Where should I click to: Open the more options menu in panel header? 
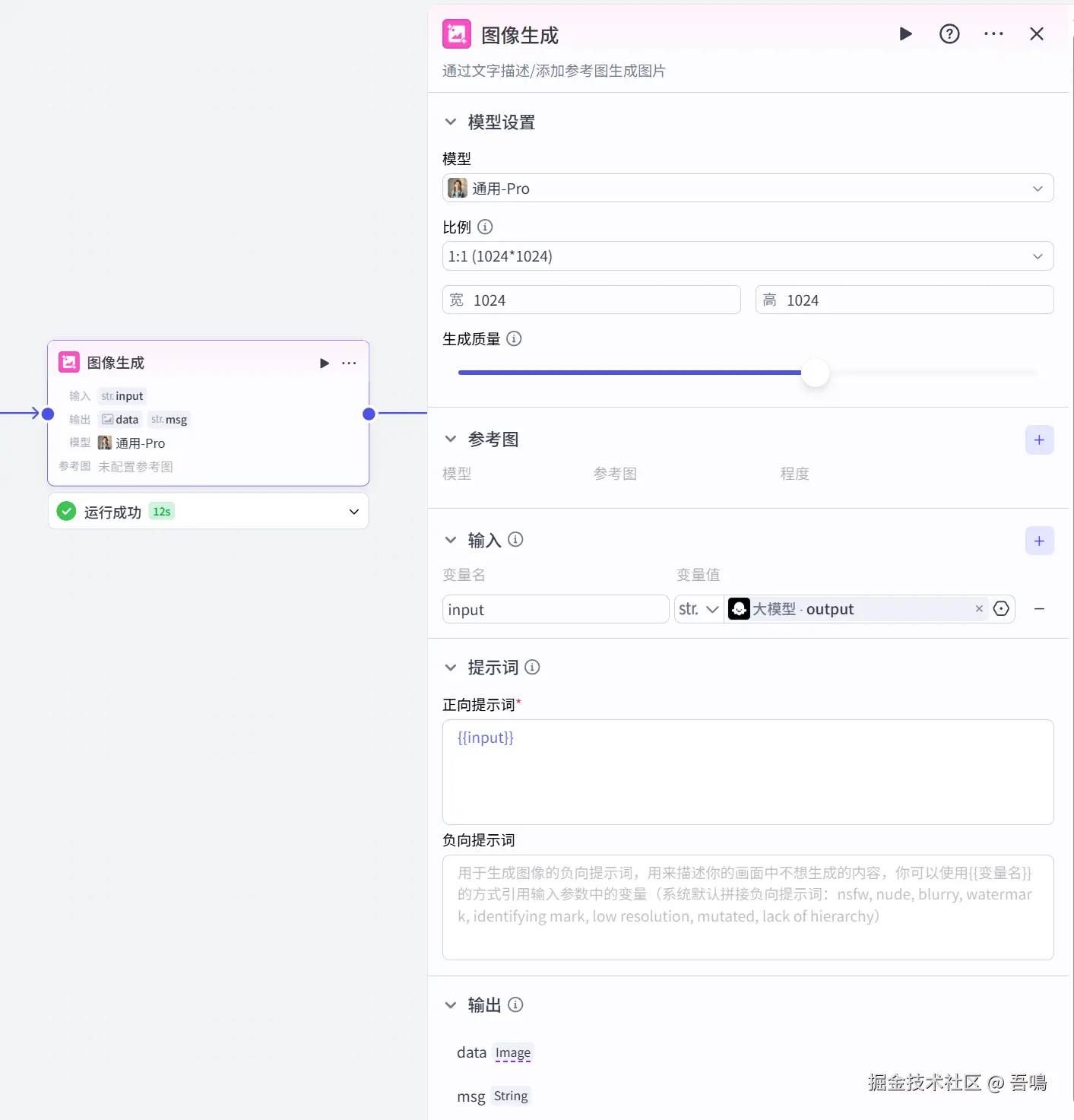(x=993, y=34)
